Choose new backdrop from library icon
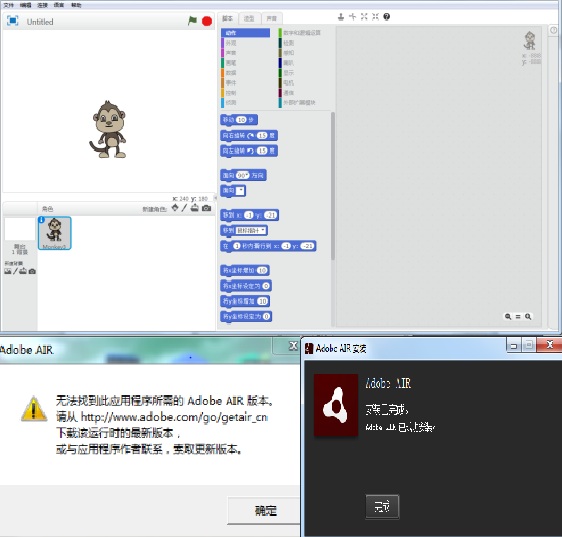The width and height of the screenshot is (562, 537). point(8,271)
